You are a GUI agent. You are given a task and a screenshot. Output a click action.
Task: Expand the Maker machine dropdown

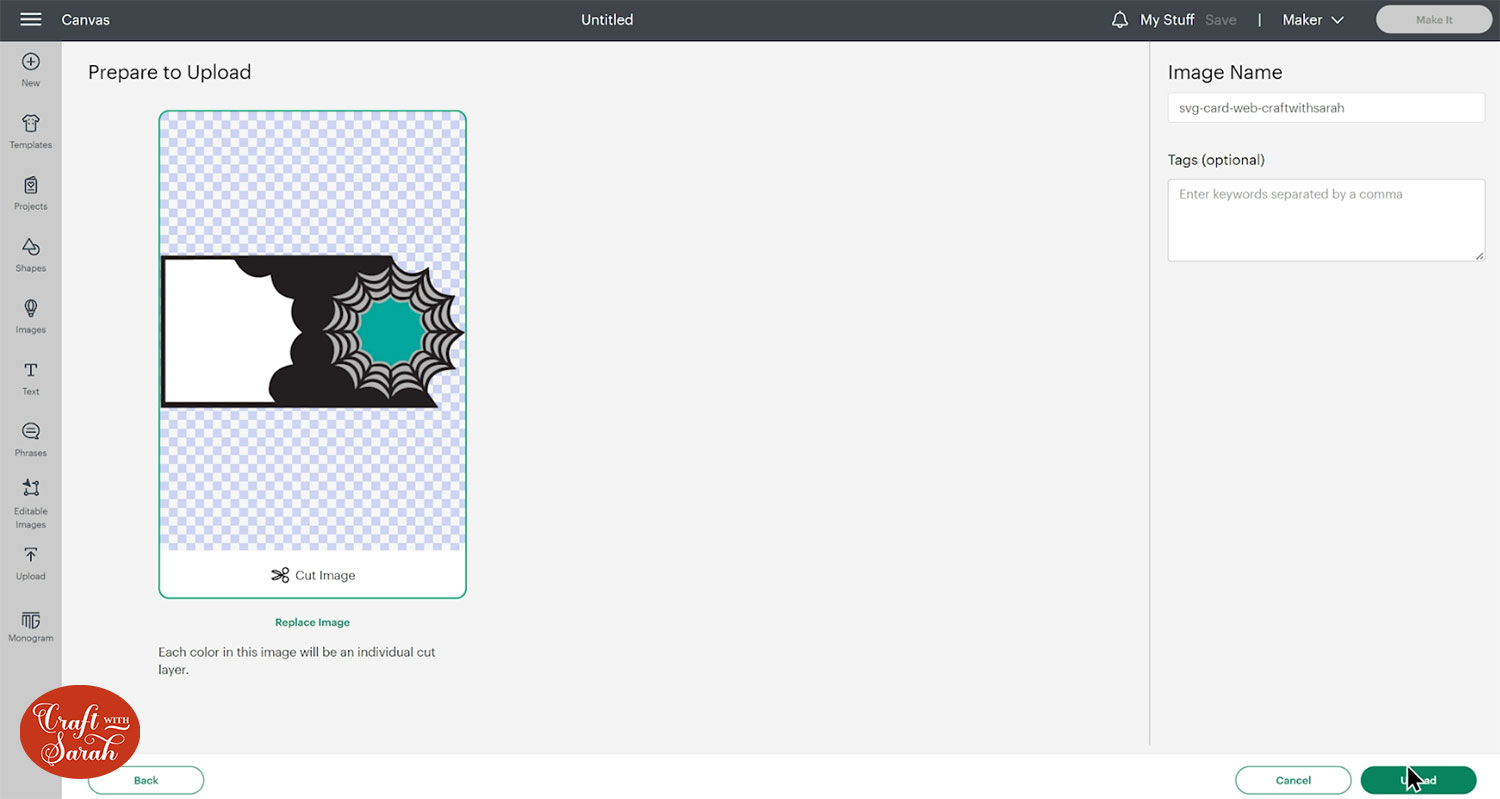[x=1313, y=20]
